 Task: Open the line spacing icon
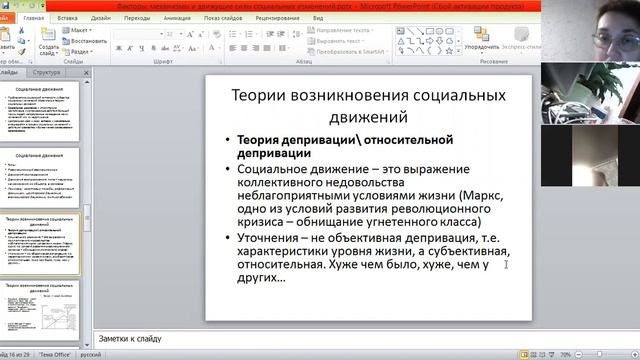pyautogui.click(x=297, y=34)
